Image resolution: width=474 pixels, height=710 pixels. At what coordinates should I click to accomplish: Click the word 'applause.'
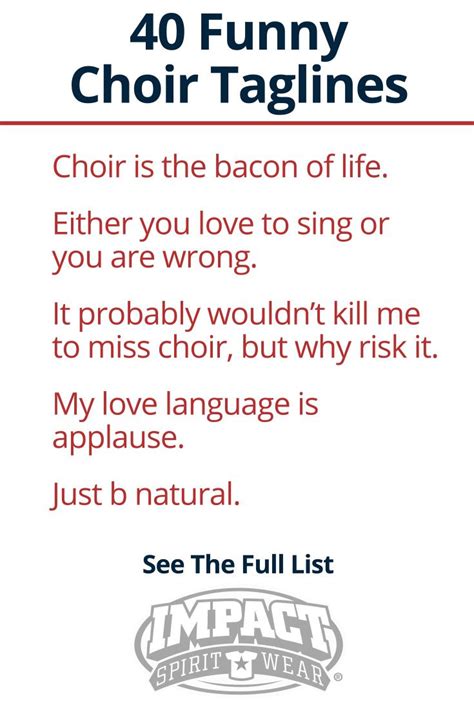click(x=119, y=438)
